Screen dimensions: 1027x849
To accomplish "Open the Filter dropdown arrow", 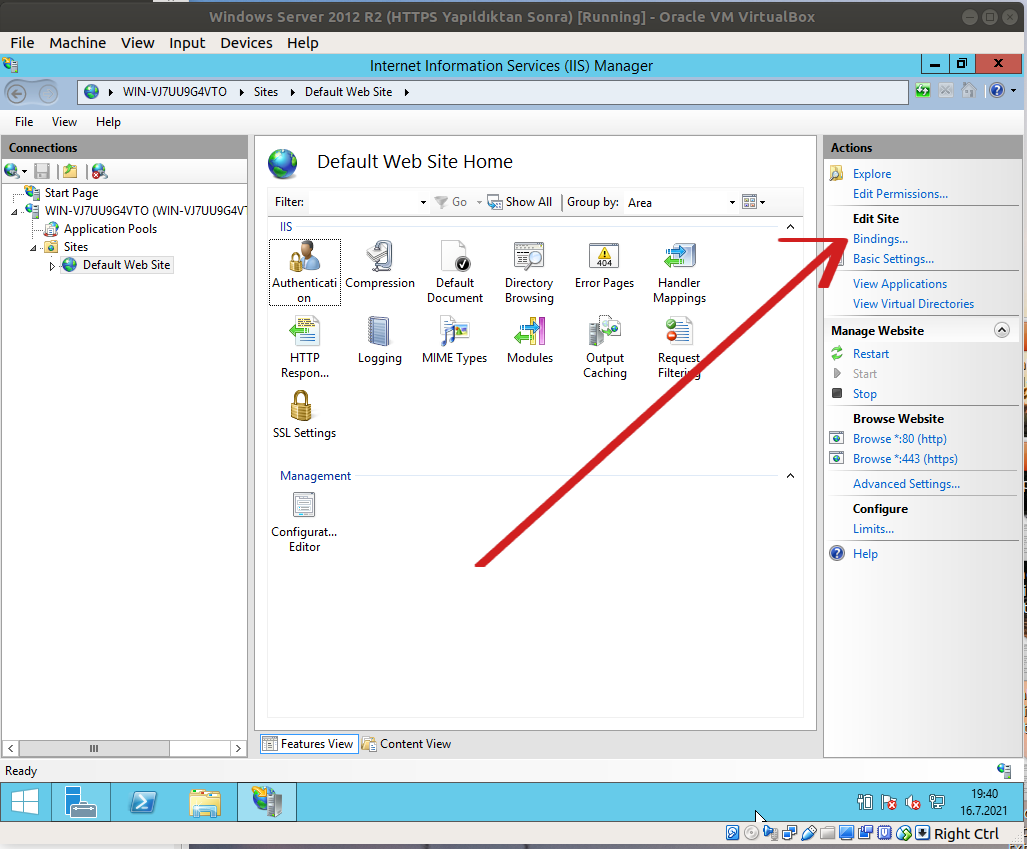I will (x=423, y=202).
